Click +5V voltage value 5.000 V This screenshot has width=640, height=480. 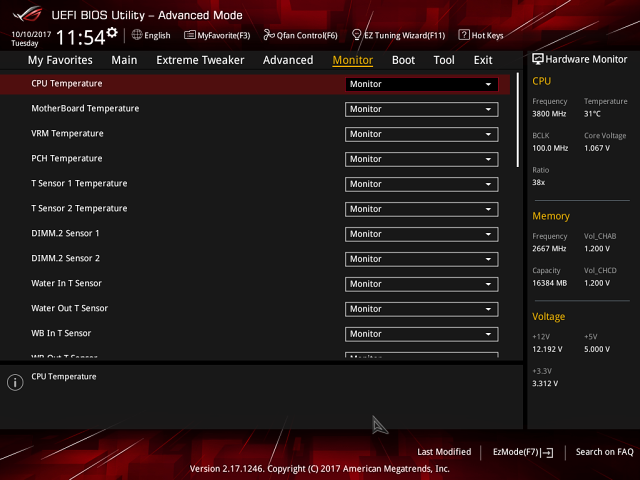597,349
